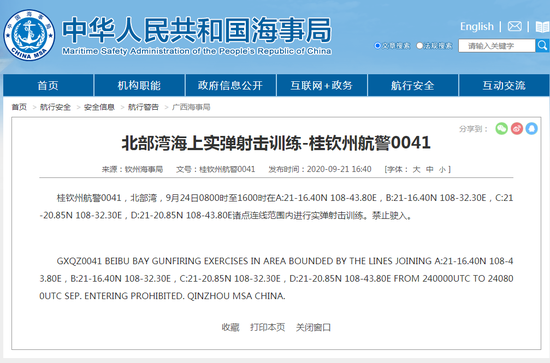
Task: Click the text 中华人民共和国海事局 in the header
Action: pos(197,30)
